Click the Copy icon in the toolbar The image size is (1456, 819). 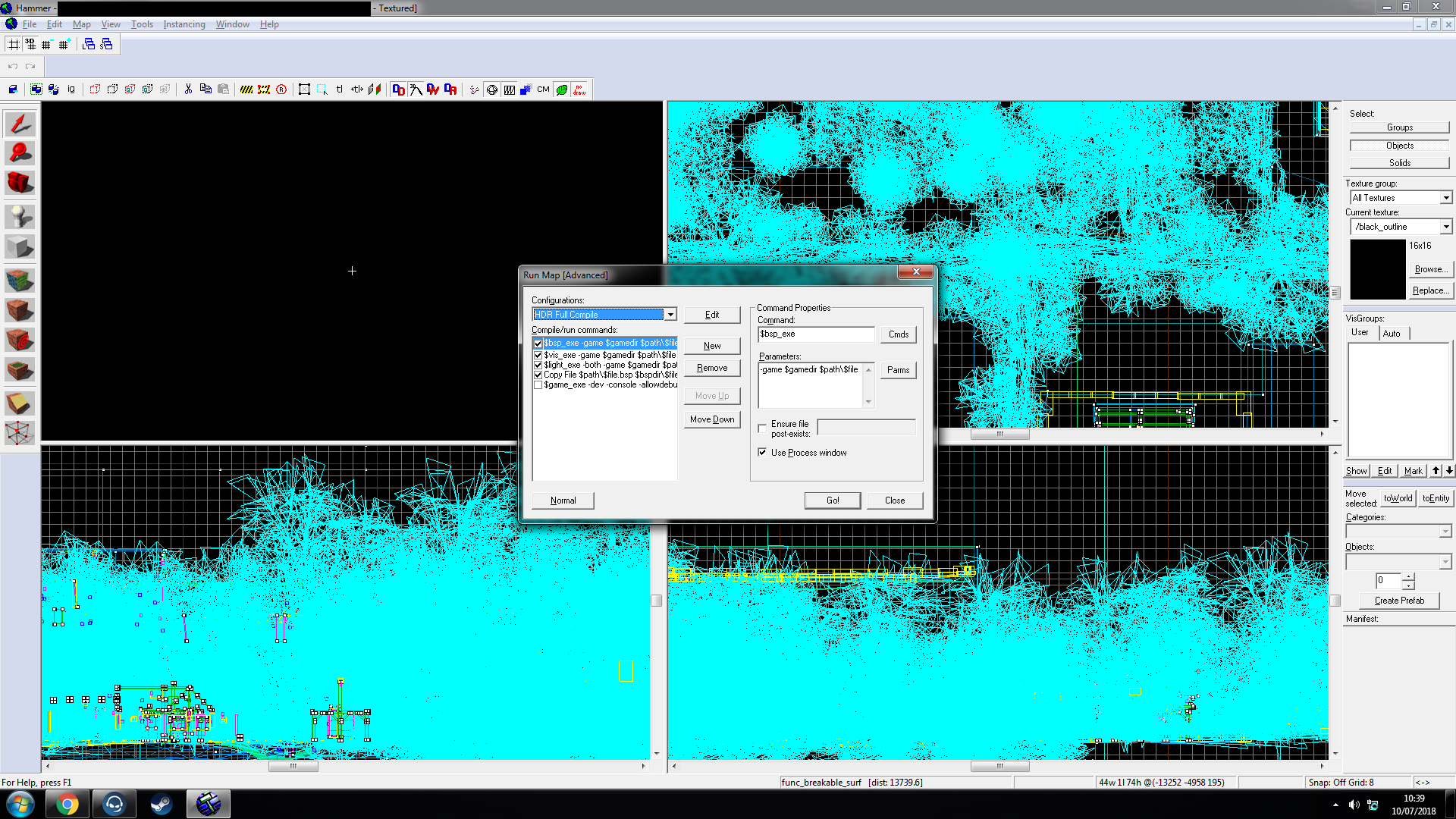tap(206, 89)
